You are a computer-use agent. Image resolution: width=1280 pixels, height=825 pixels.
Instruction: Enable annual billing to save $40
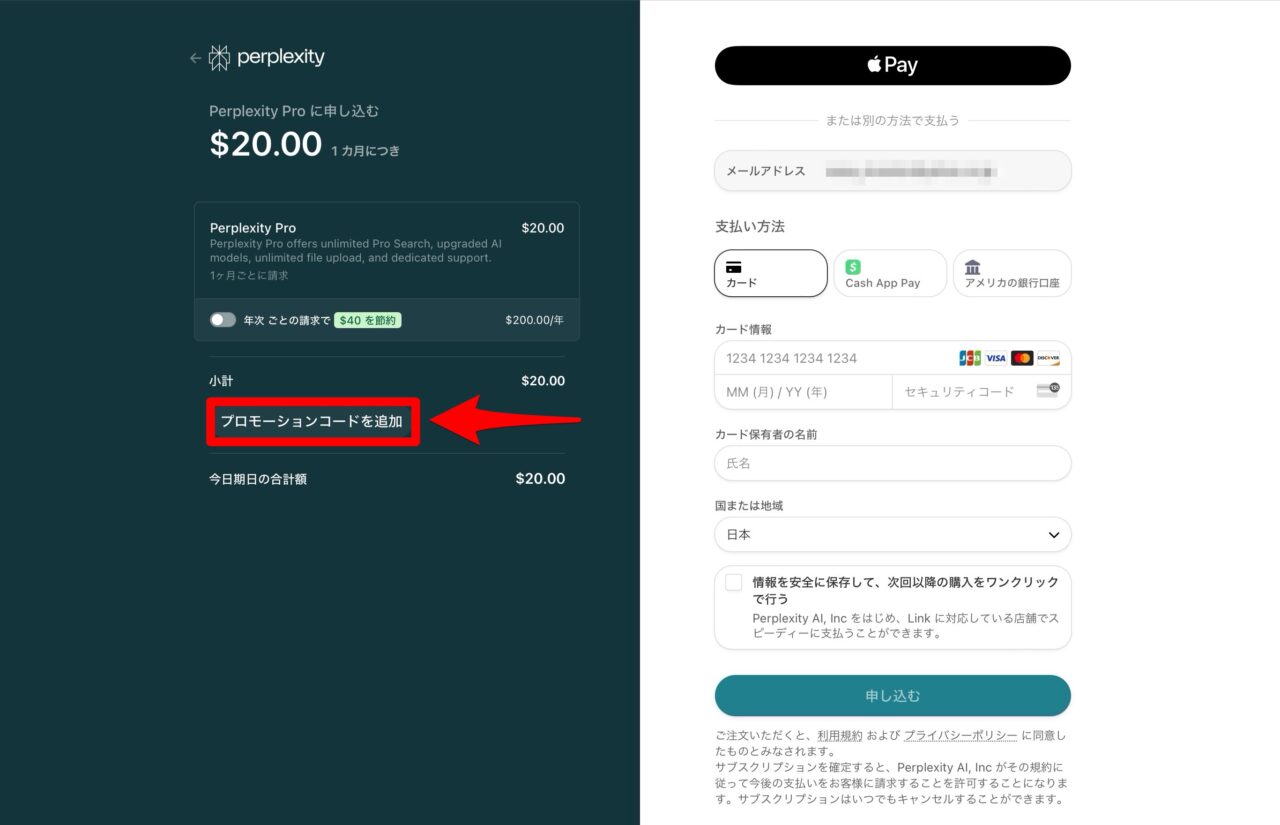(222, 320)
